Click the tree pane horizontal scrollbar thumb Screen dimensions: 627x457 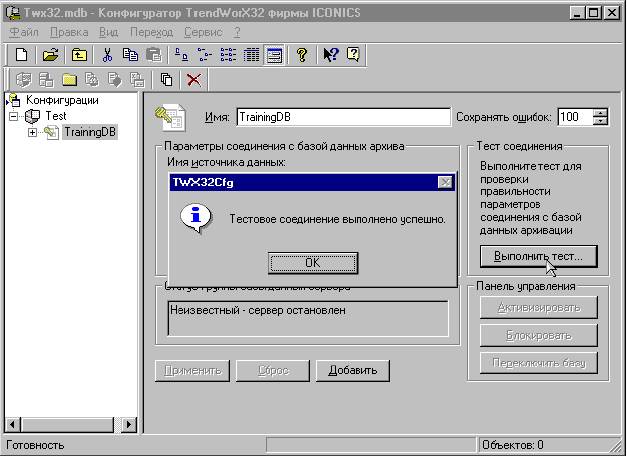pos(67,424)
